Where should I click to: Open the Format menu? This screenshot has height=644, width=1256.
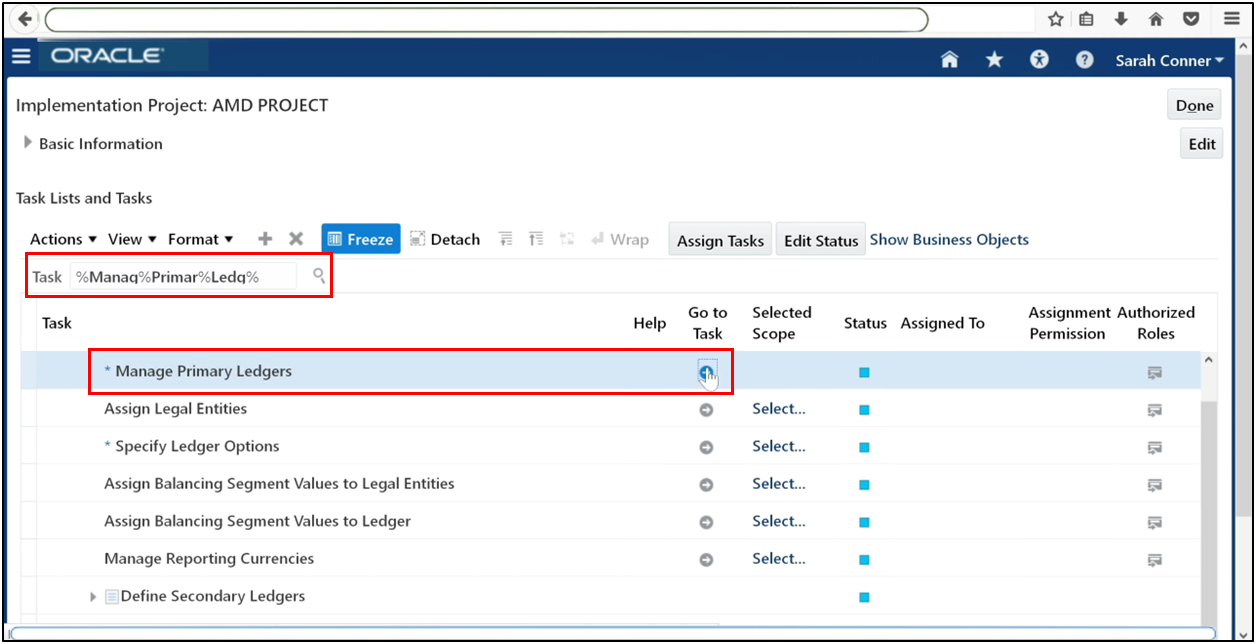click(x=196, y=239)
